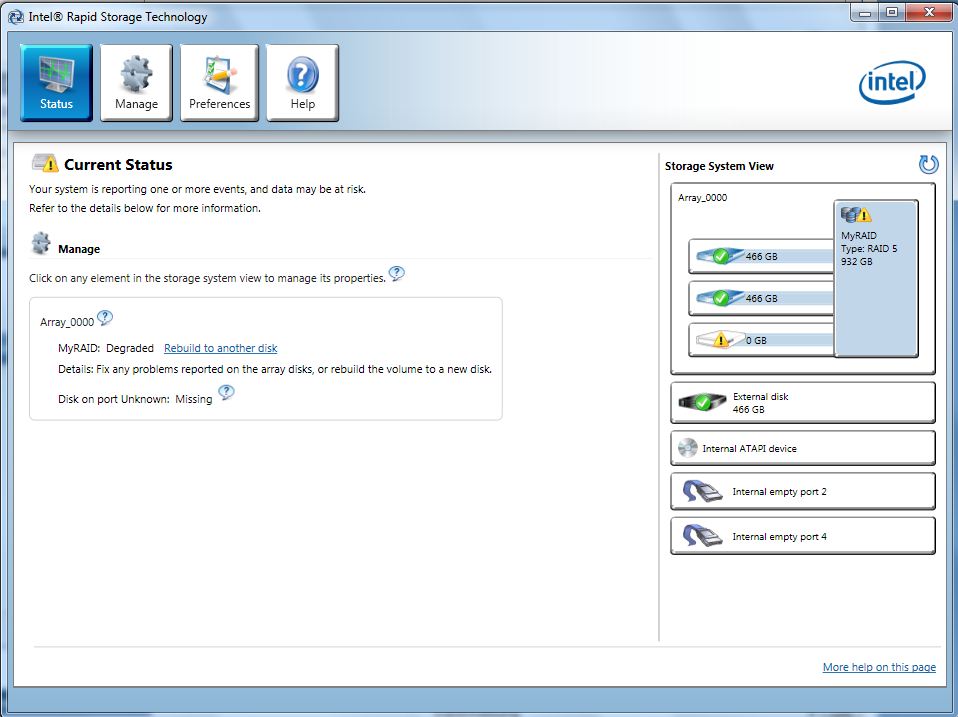Screen dimensions: 958x717
Task: Close the Intel Rapid Storage Technology window
Action: pyautogui.click(x=929, y=12)
